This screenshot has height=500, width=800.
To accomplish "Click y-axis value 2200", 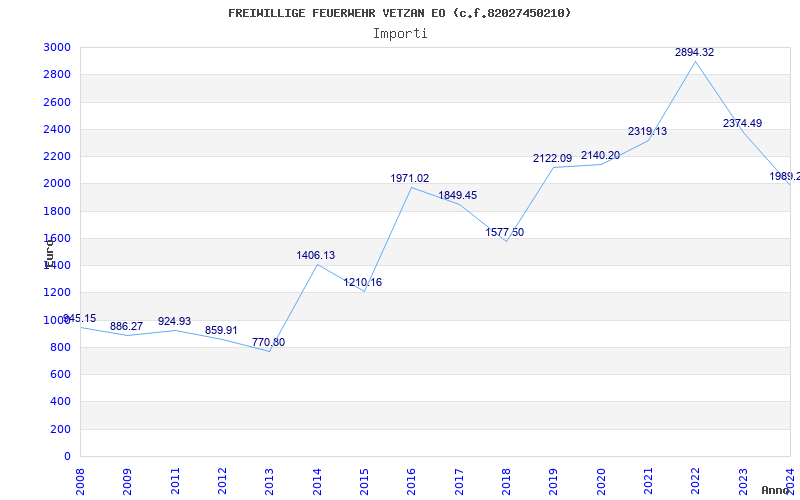I will pos(58,156).
